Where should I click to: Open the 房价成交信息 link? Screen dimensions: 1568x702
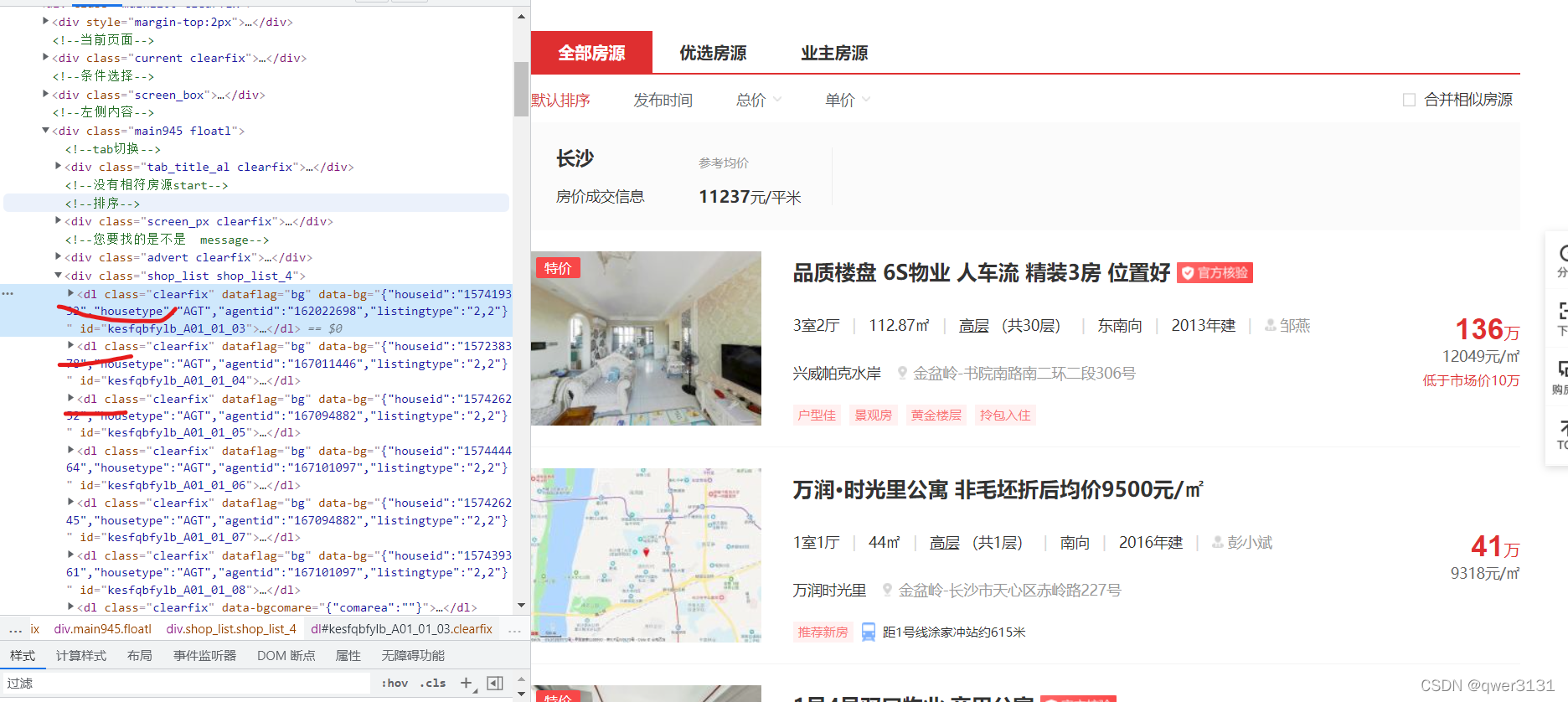(x=600, y=196)
